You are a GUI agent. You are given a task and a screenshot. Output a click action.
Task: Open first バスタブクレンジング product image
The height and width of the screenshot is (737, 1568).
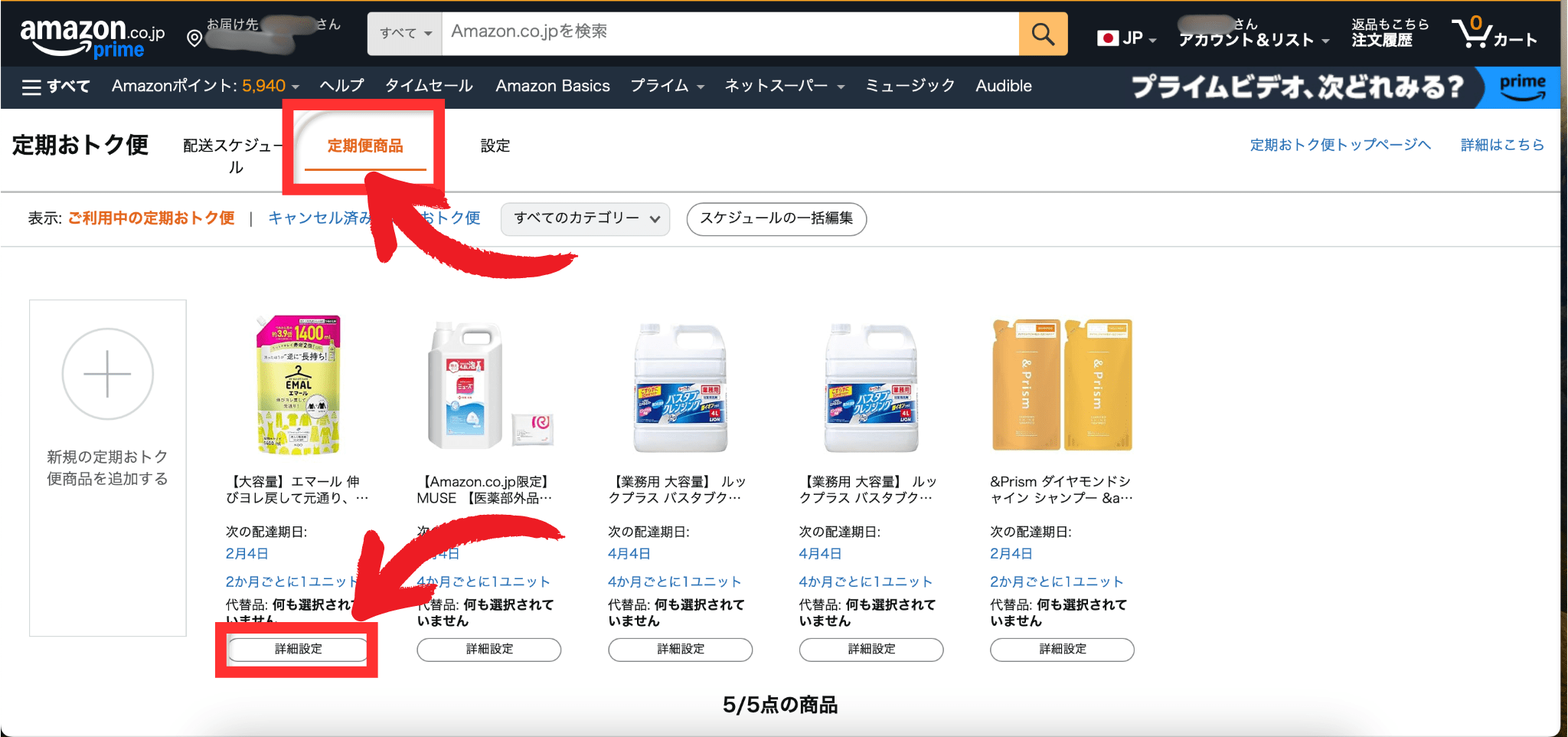[x=680, y=388]
